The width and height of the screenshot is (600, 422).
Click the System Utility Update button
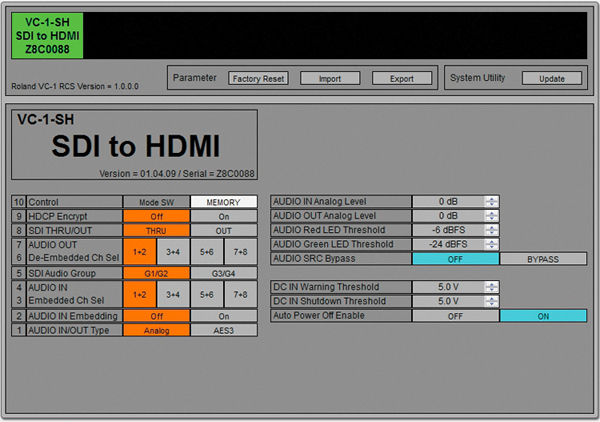point(552,78)
